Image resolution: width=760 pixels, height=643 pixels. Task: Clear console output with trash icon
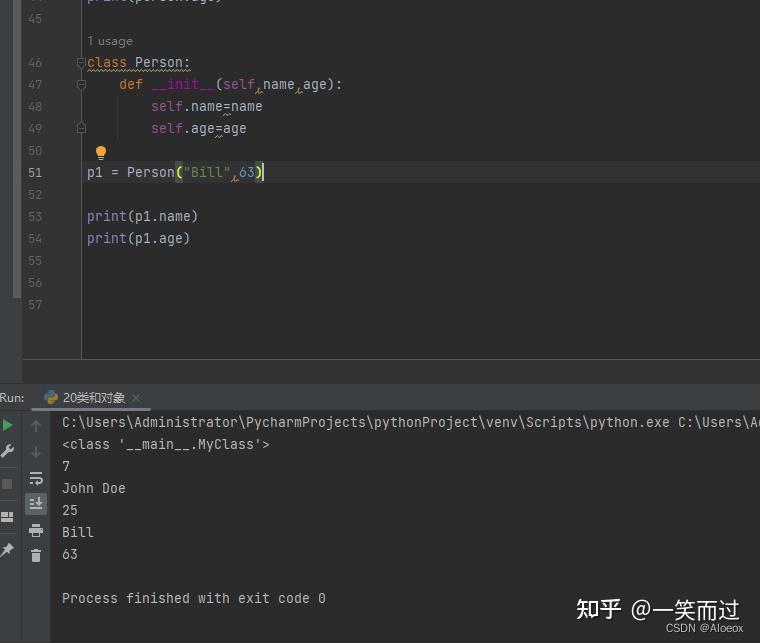pyautogui.click(x=36, y=556)
